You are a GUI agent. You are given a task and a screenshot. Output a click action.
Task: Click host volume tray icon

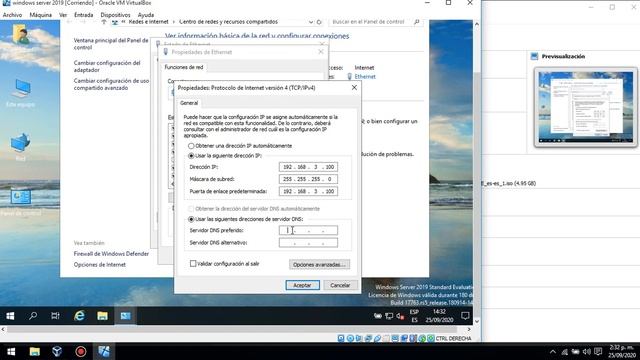point(587,351)
